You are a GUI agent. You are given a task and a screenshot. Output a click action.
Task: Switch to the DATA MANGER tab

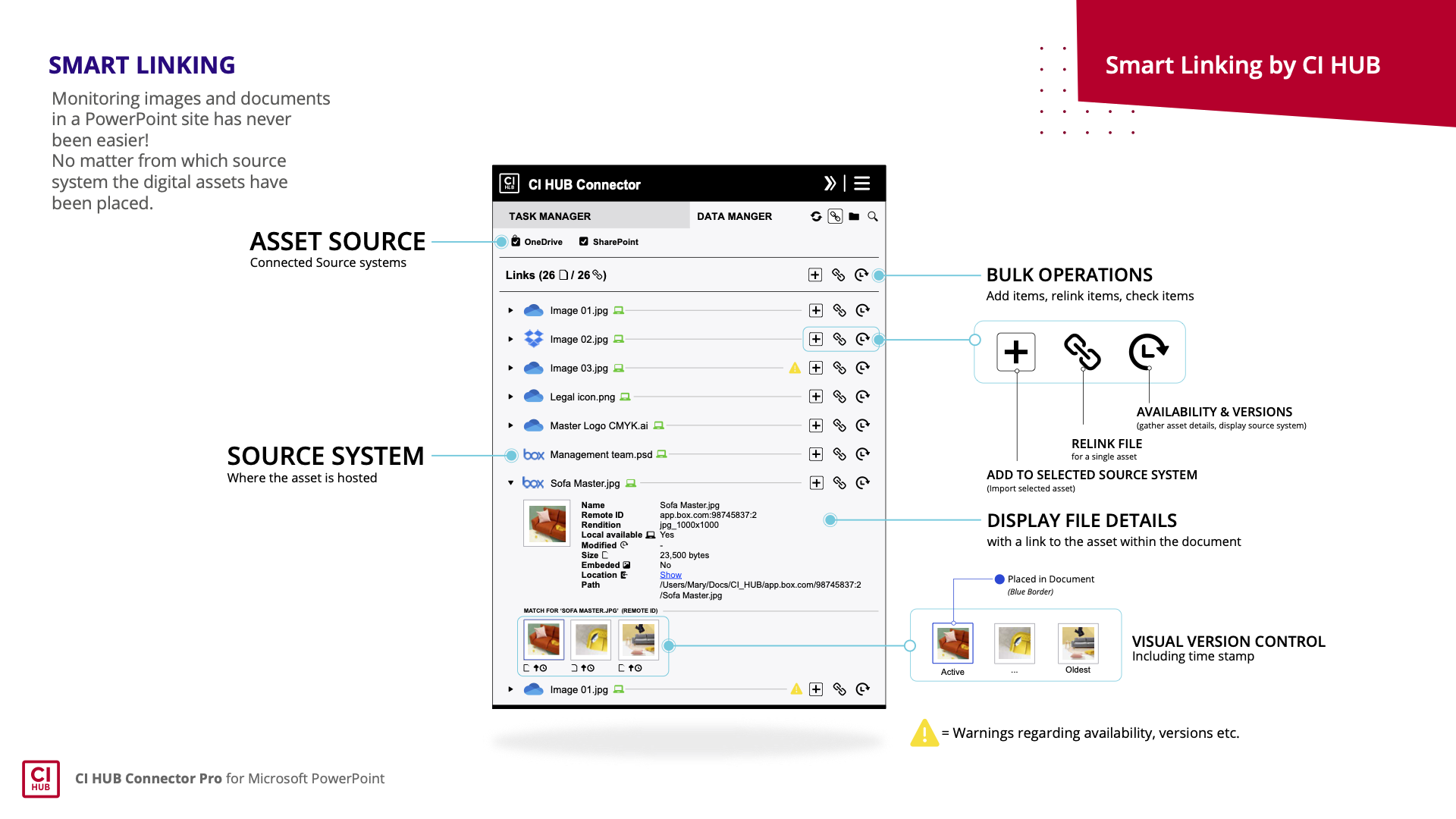coord(734,216)
